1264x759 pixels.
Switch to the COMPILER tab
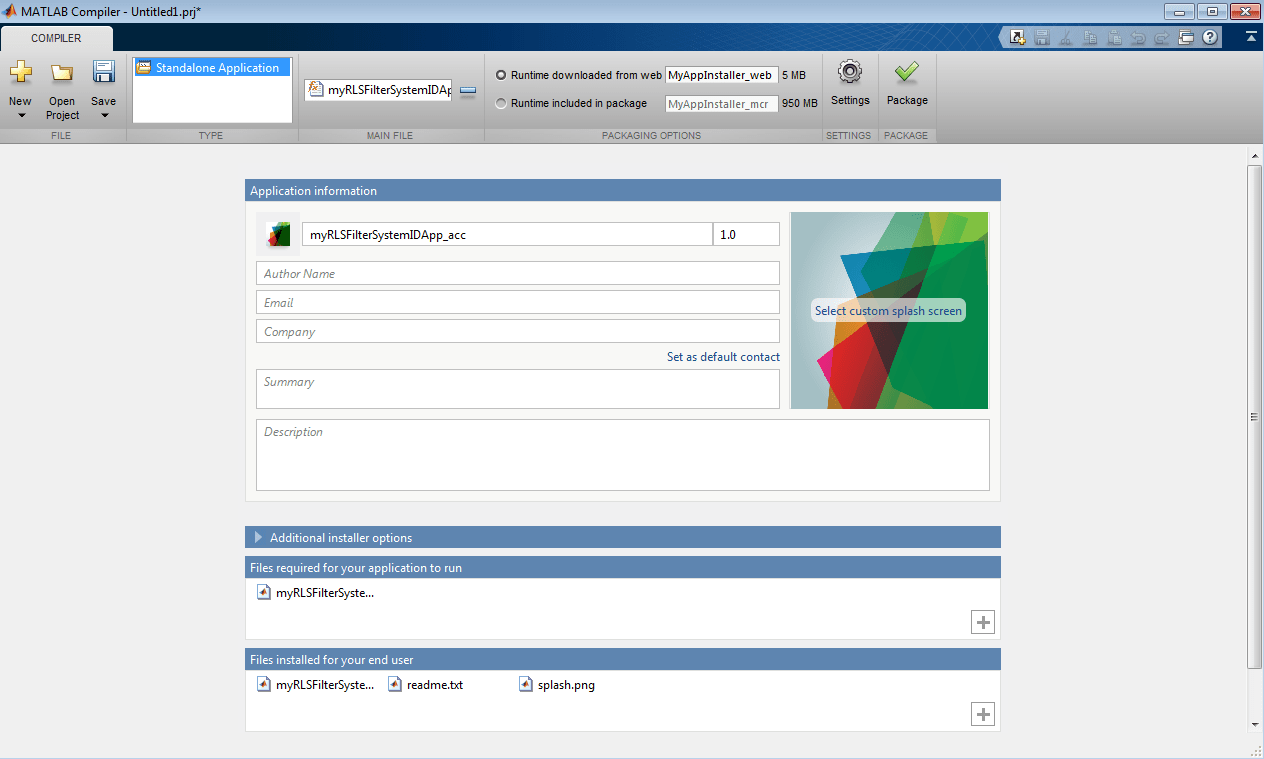tap(56, 38)
